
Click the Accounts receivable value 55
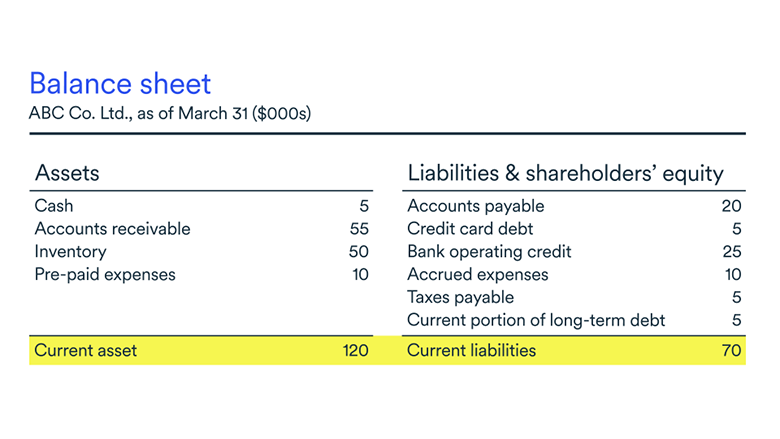(x=359, y=229)
